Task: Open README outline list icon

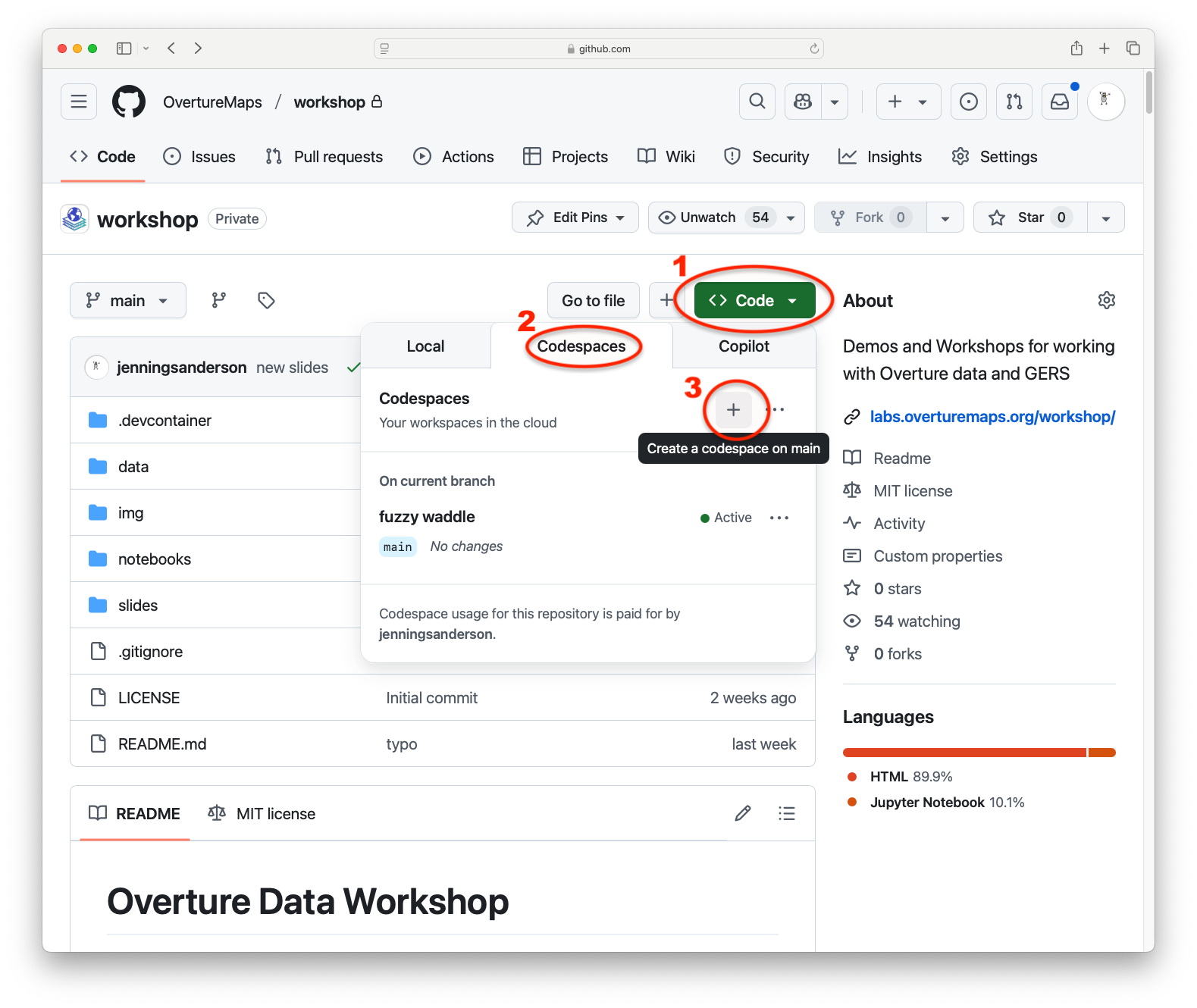Action: point(787,813)
